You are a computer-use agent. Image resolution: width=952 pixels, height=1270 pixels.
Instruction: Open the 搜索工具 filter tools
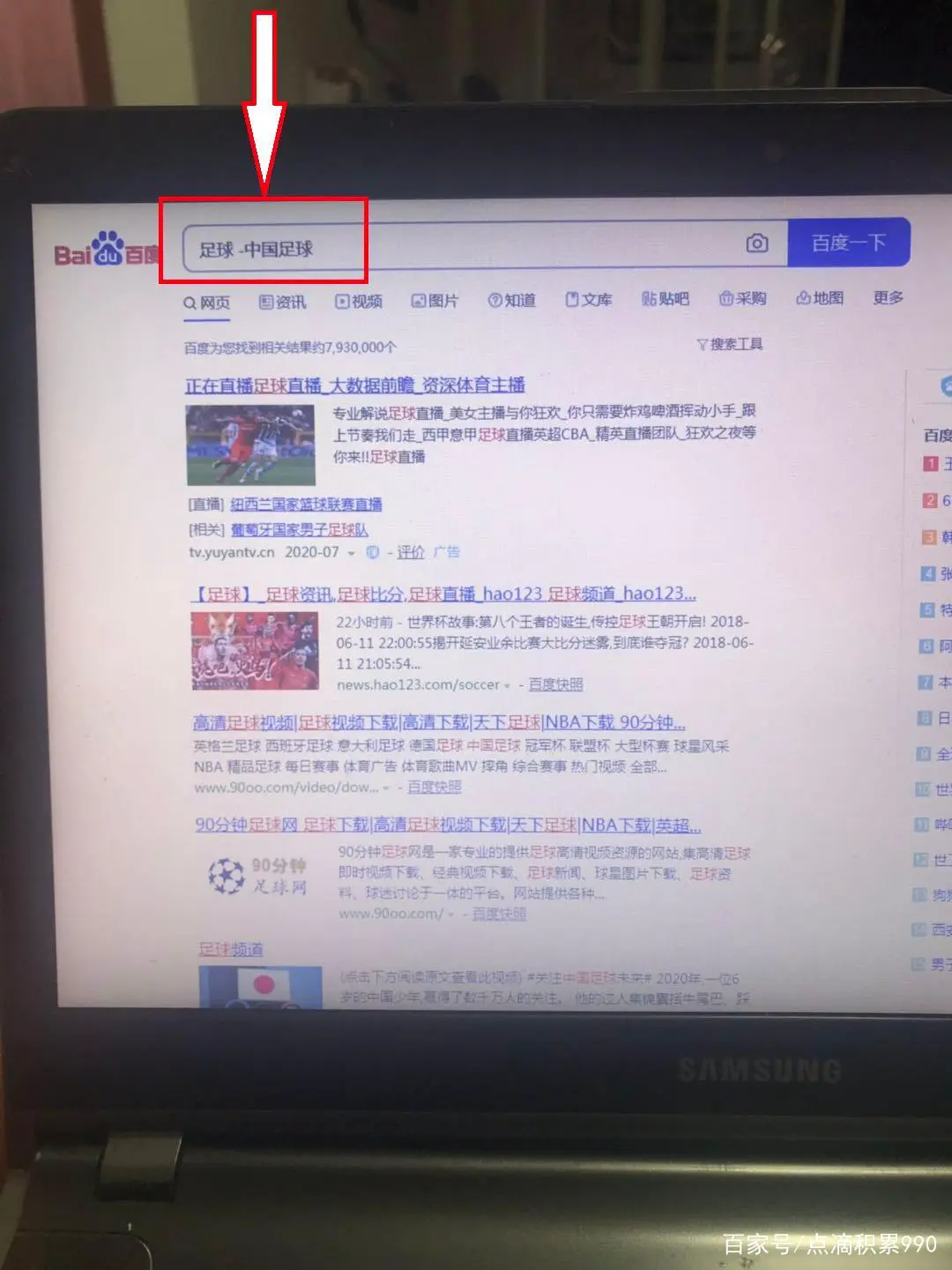pyautogui.click(x=730, y=344)
